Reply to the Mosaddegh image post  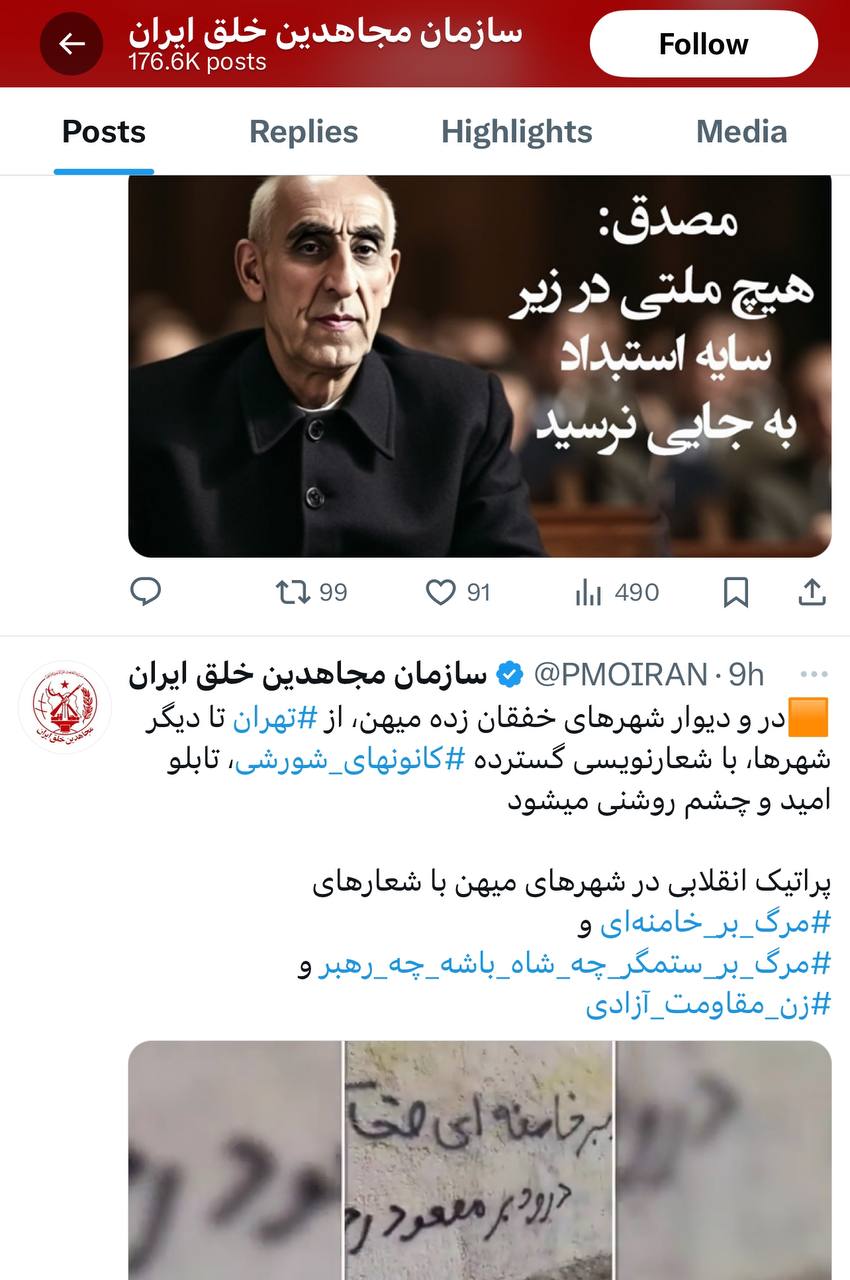click(x=146, y=592)
